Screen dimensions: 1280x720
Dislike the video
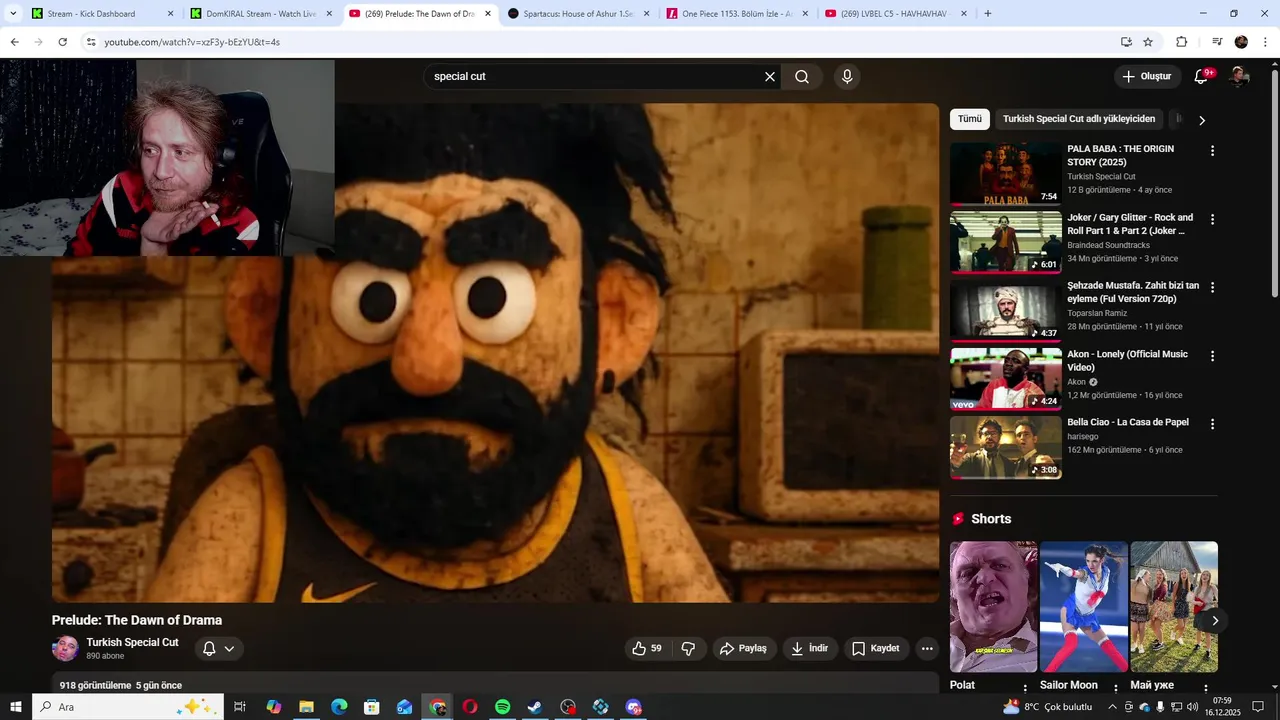[x=688, y=648]
